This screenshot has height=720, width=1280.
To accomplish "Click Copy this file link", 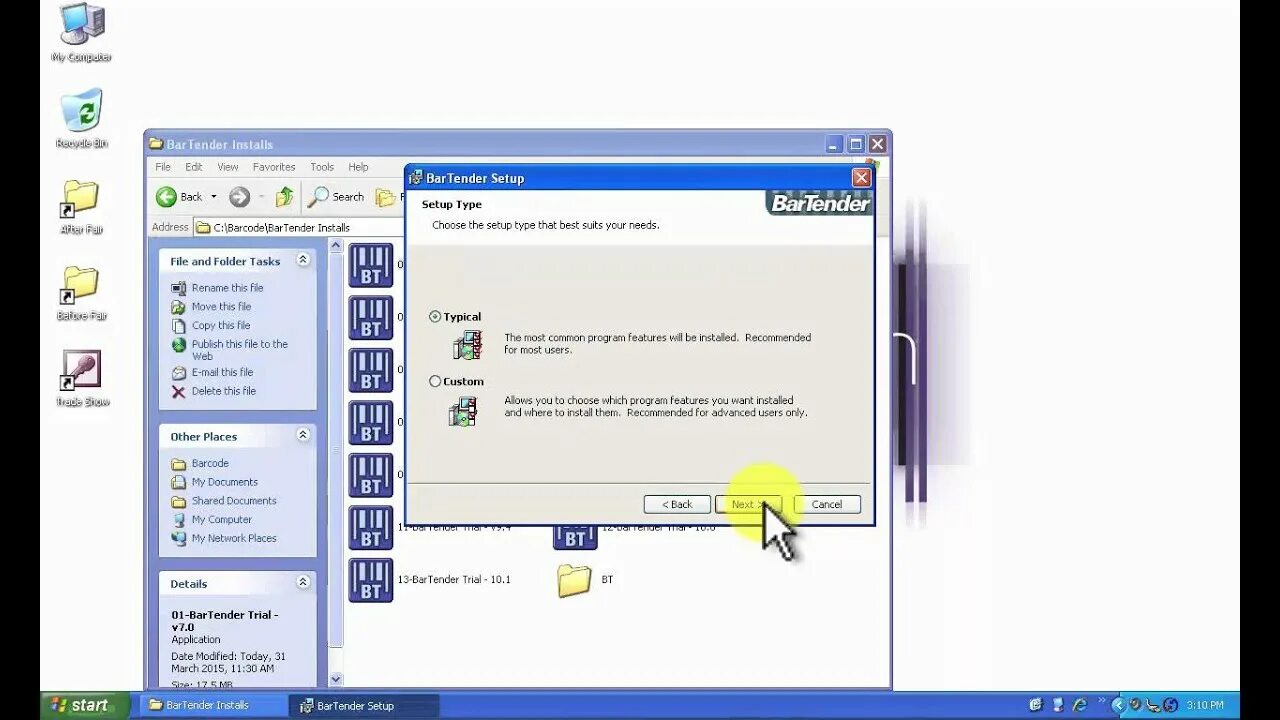I will (221, 326).
